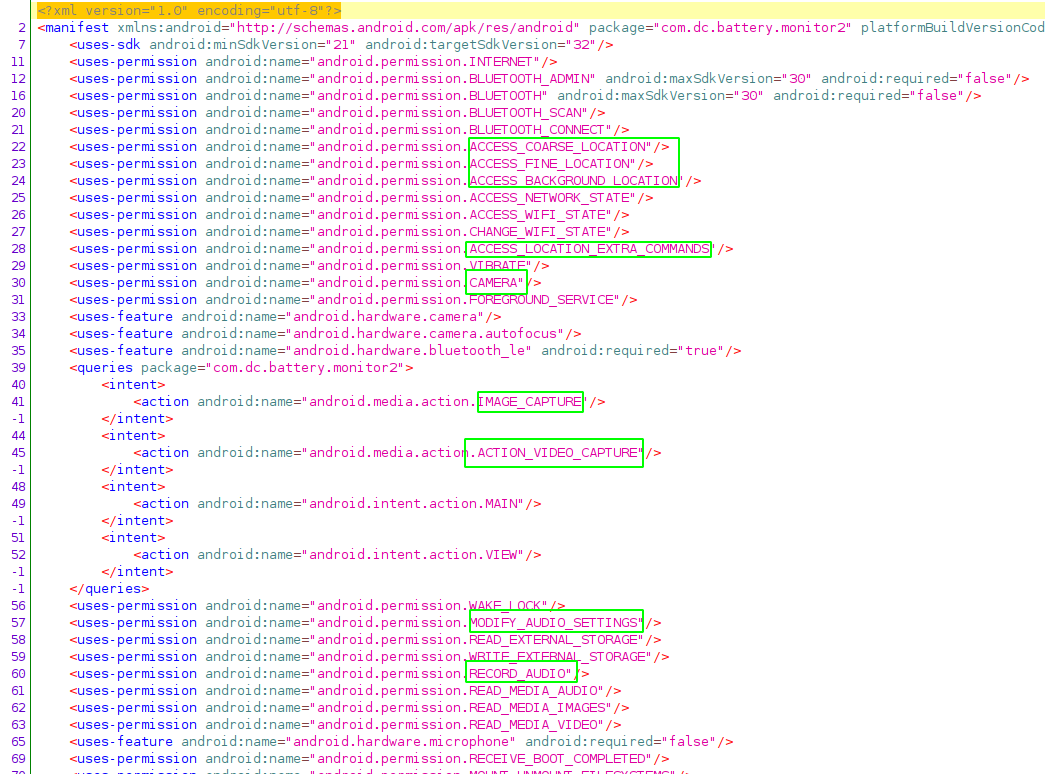This screenshot has width=1045, height=774.
Task: Click line number 33 in the gutter
Action: pyautogui.click(x=19, y=317)
